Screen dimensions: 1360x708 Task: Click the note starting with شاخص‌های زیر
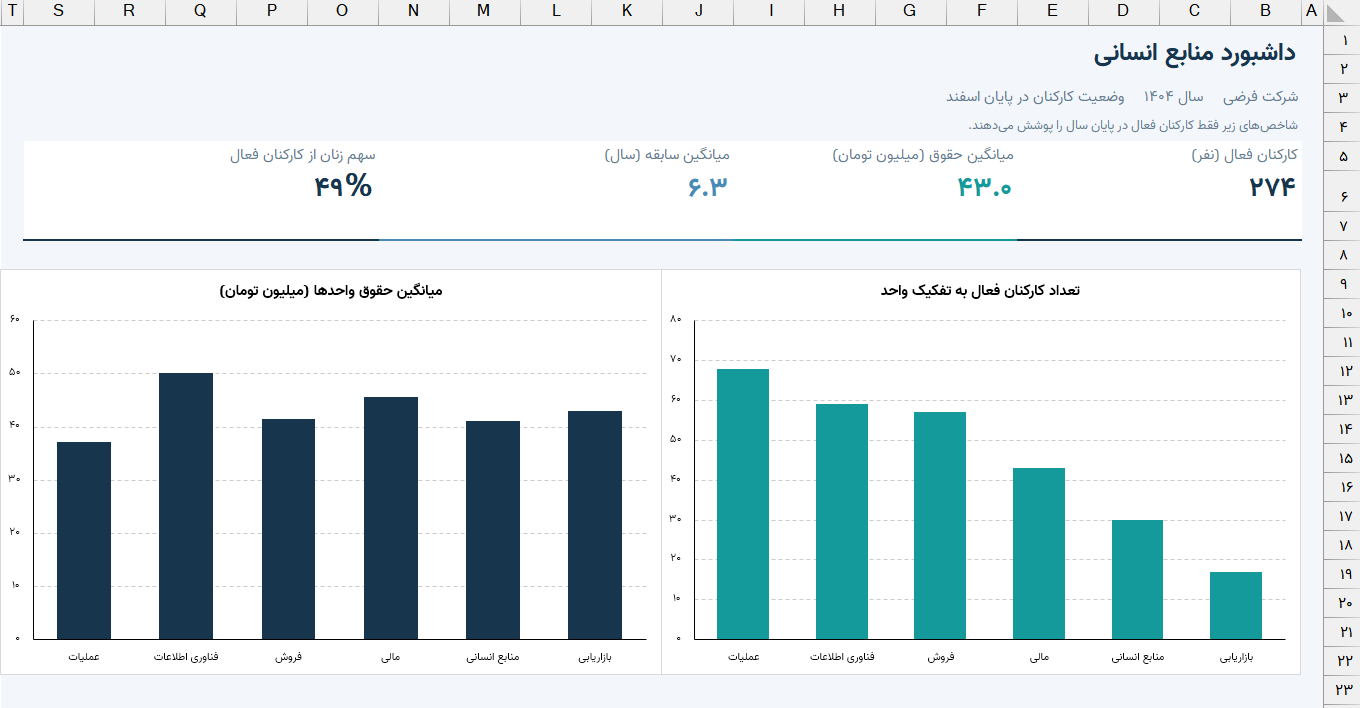click(1133, 125)
